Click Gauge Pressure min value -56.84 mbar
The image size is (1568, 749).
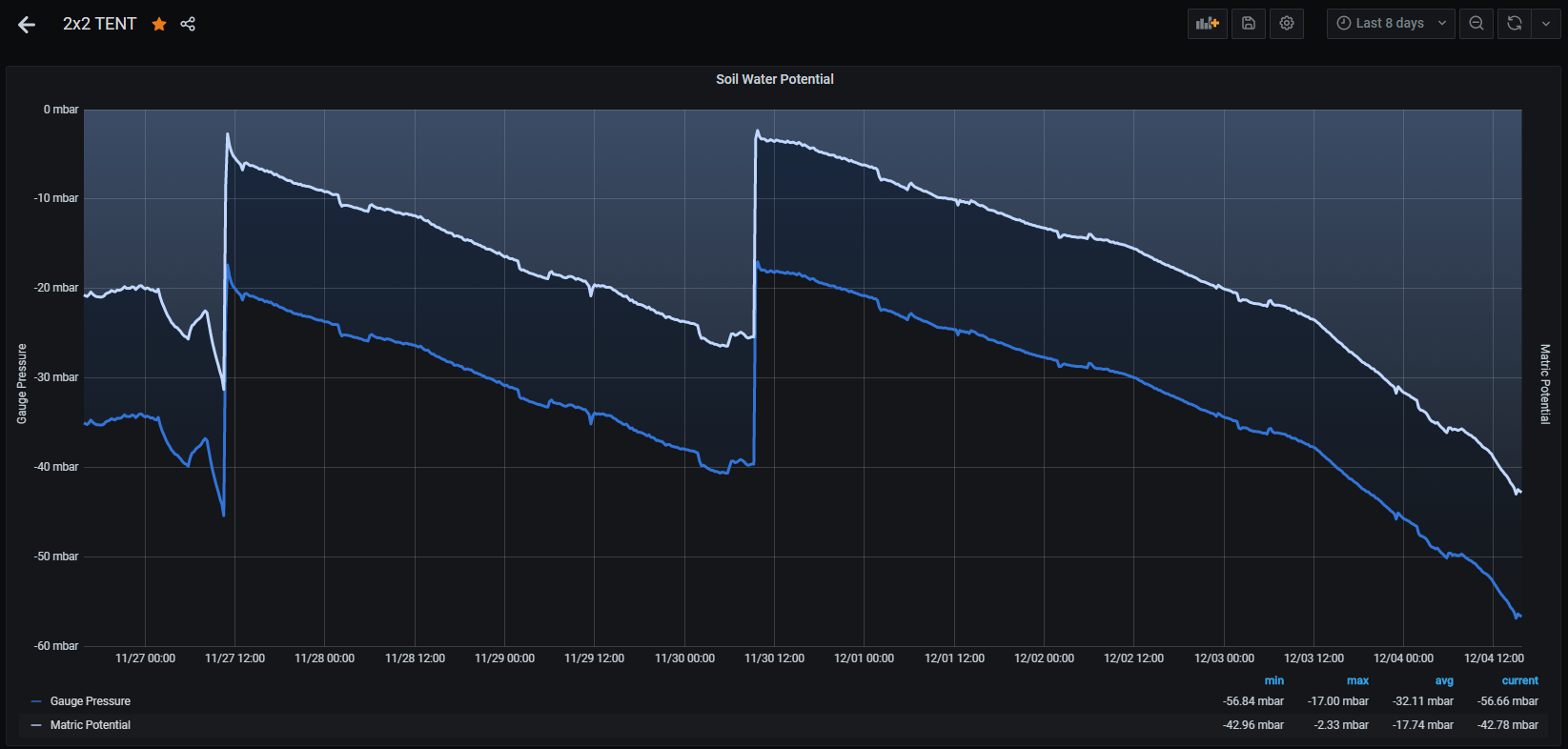[x=1253, y=701]
